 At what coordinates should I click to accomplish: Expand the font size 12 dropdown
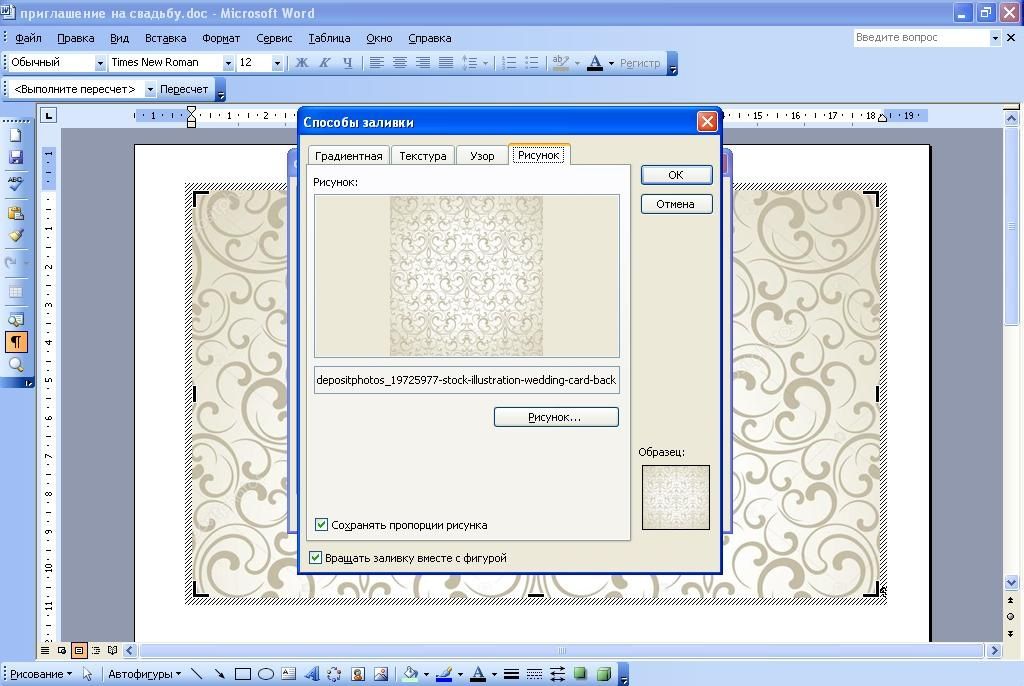pyautogui.click(x=277, y=63)
